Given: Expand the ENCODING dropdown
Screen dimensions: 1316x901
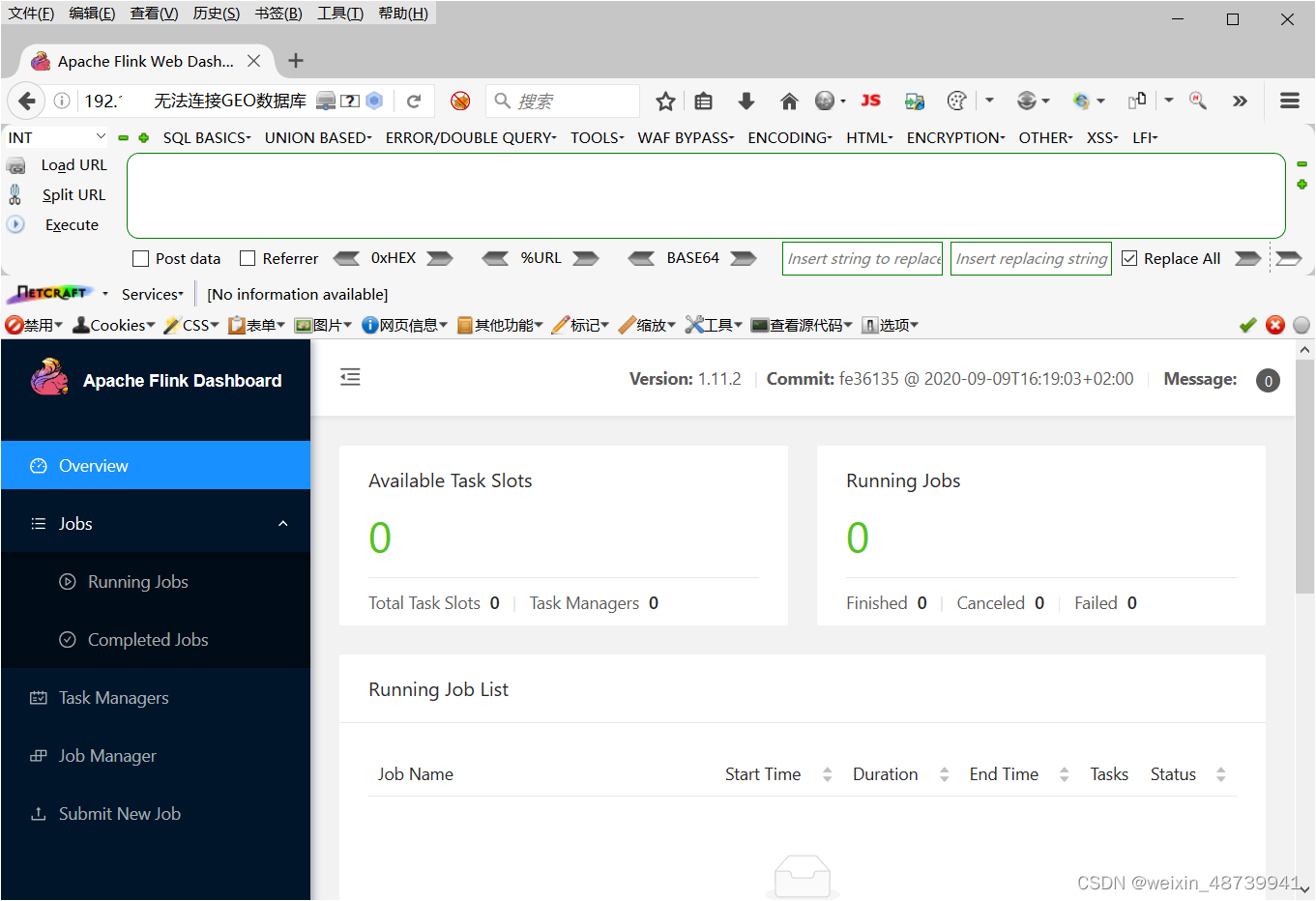Looking at the screenshot, I should [789, 137].
